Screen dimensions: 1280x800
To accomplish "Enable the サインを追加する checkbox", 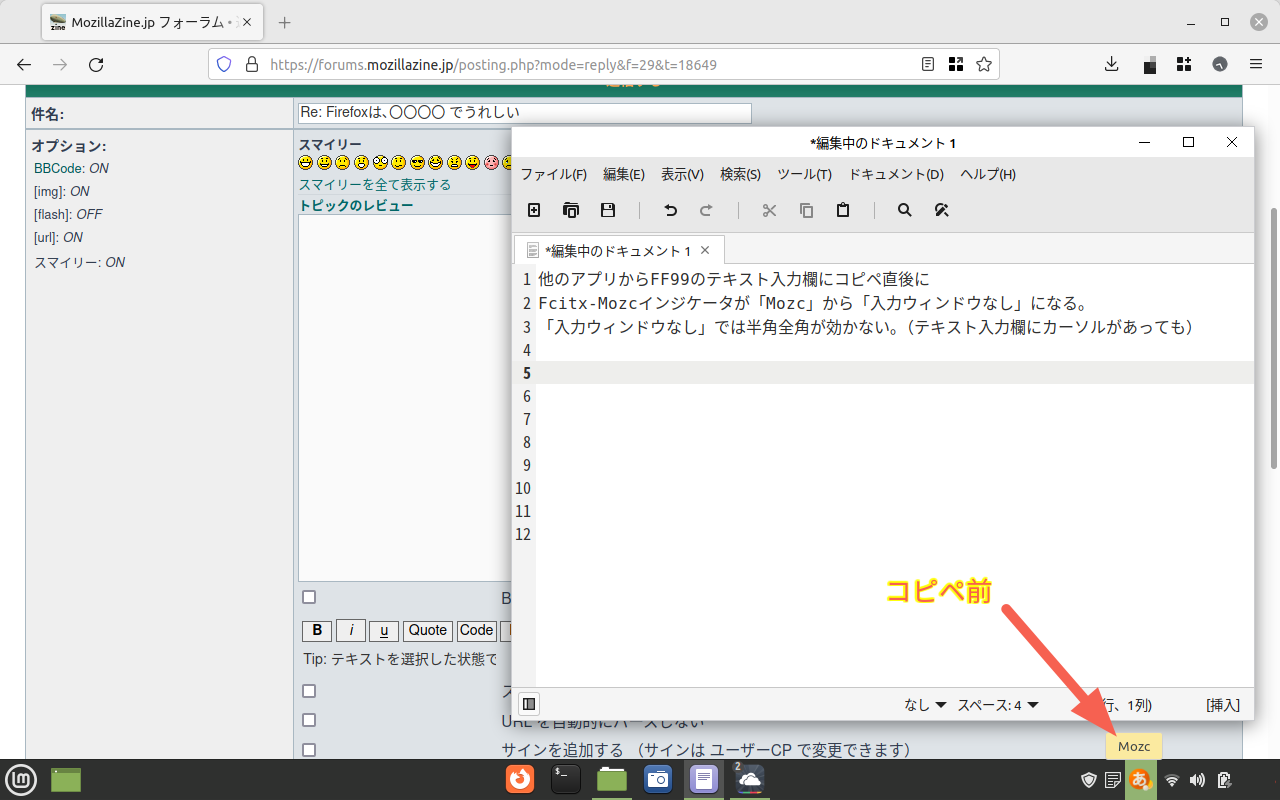I will point(309,749).
